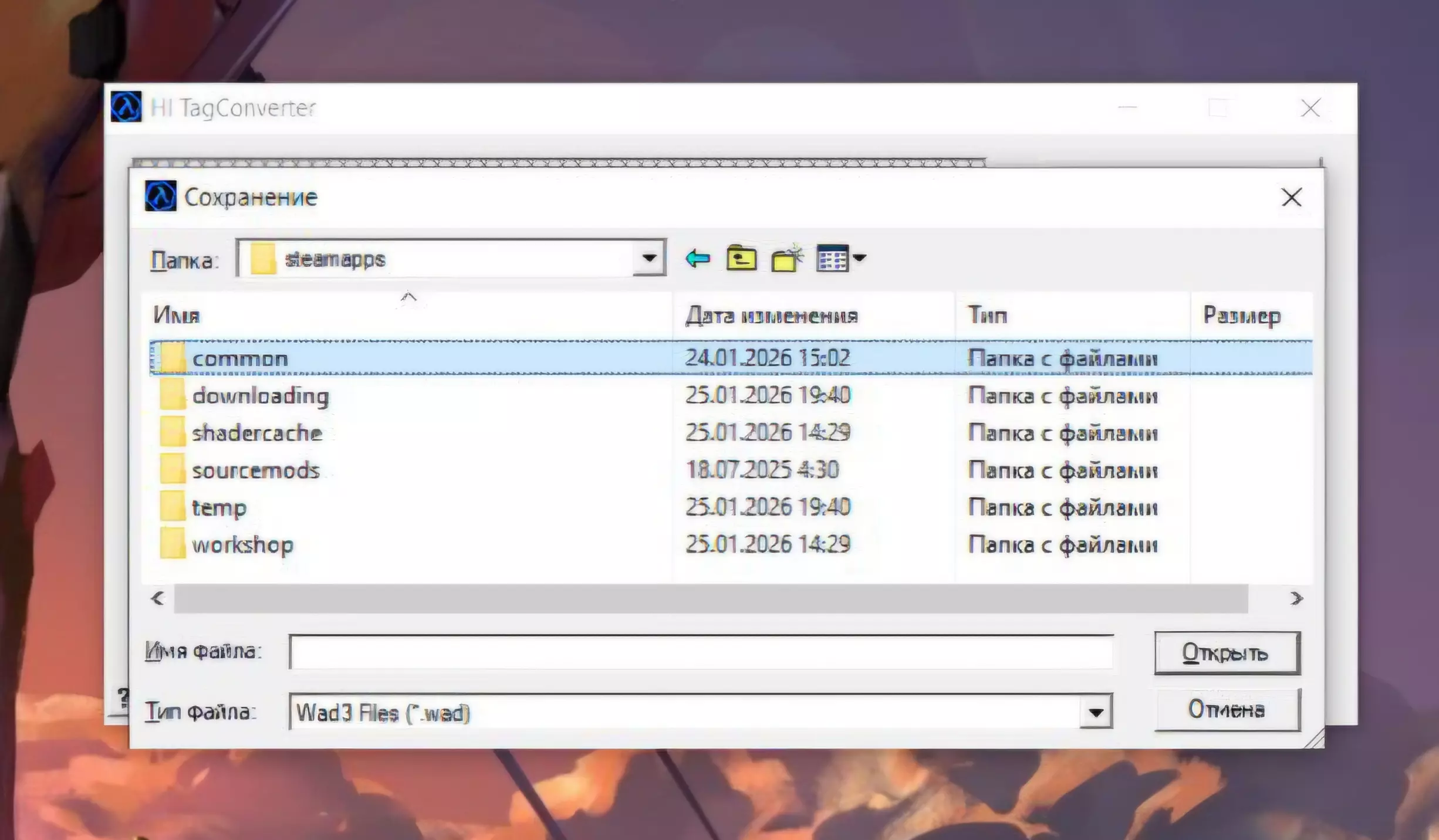Click the horizontal scrollbar track
Viewport: 1439px width, 840px height.
pos(710,598)
